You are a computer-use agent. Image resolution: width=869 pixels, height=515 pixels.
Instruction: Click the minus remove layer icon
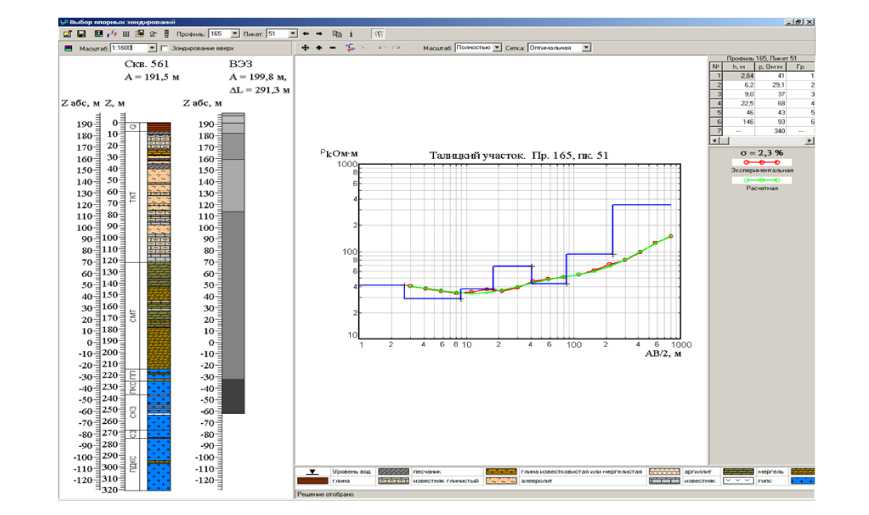point(332,47)
